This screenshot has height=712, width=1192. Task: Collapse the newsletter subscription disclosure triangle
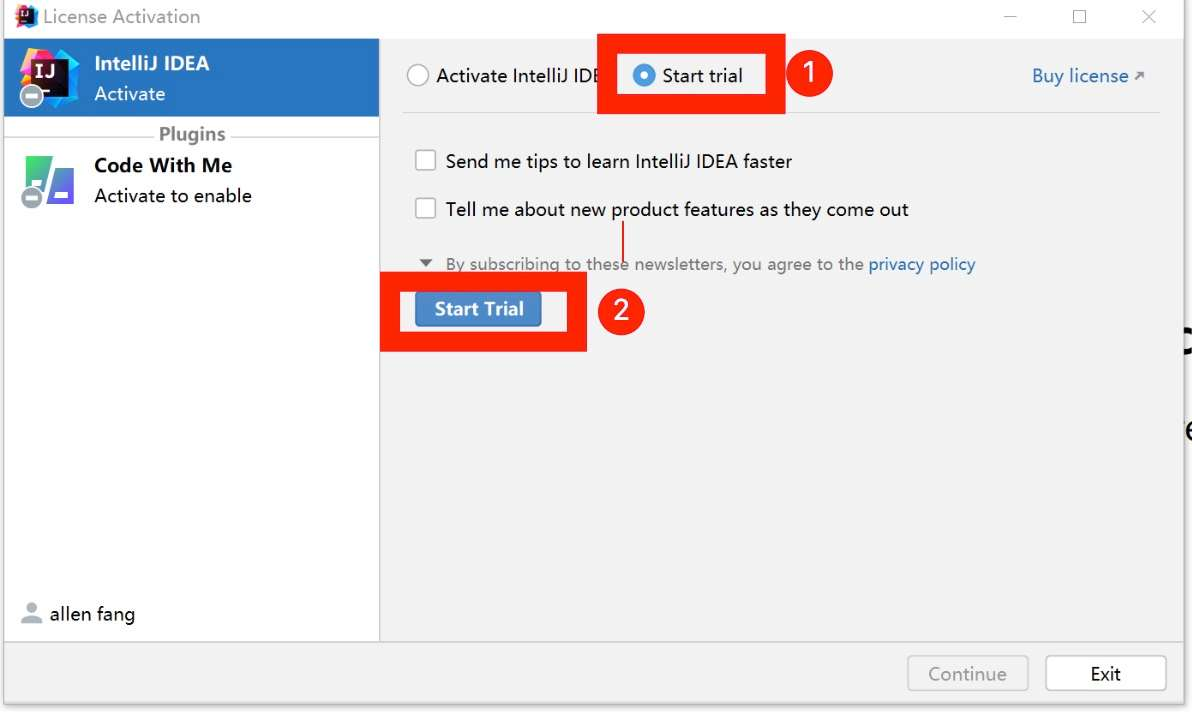click(426, 263)
